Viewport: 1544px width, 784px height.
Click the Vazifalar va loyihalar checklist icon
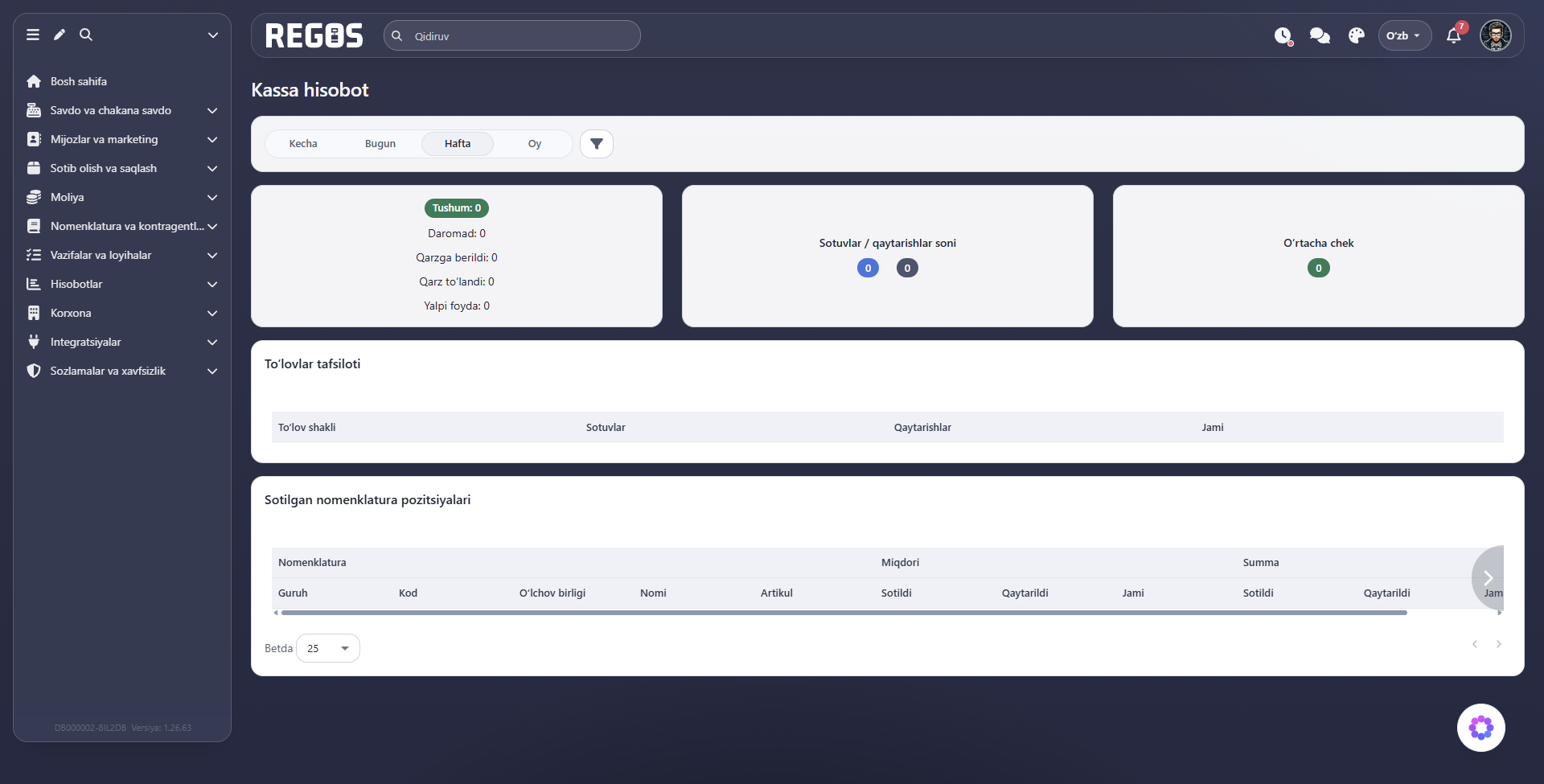(34, 255)
